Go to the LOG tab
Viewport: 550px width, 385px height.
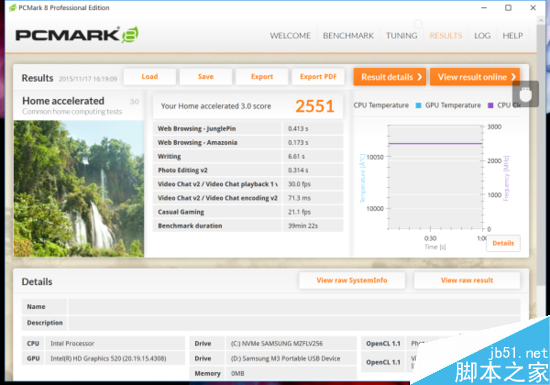482,35
